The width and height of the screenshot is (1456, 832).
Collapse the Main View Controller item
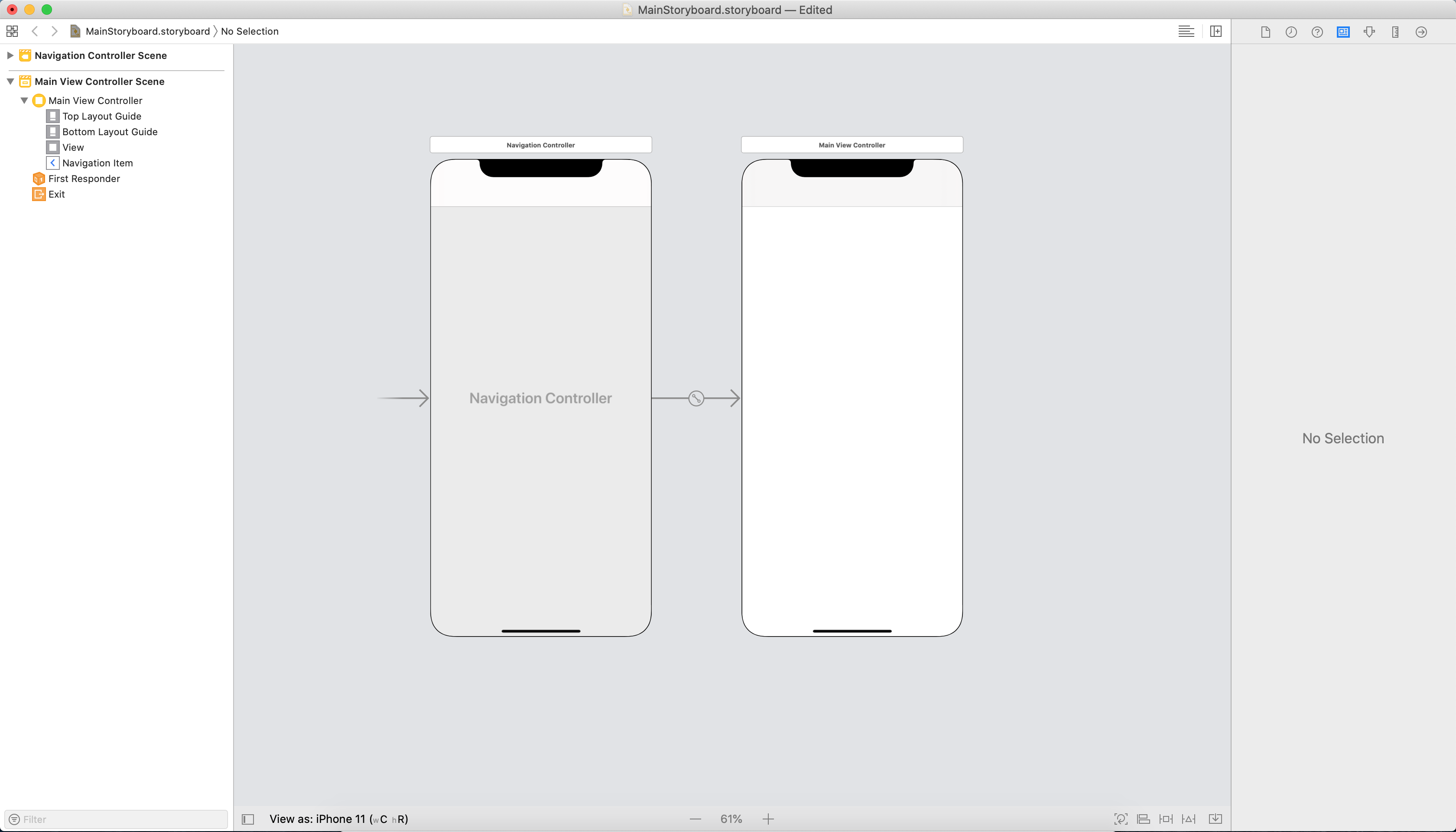click(25, 101)
